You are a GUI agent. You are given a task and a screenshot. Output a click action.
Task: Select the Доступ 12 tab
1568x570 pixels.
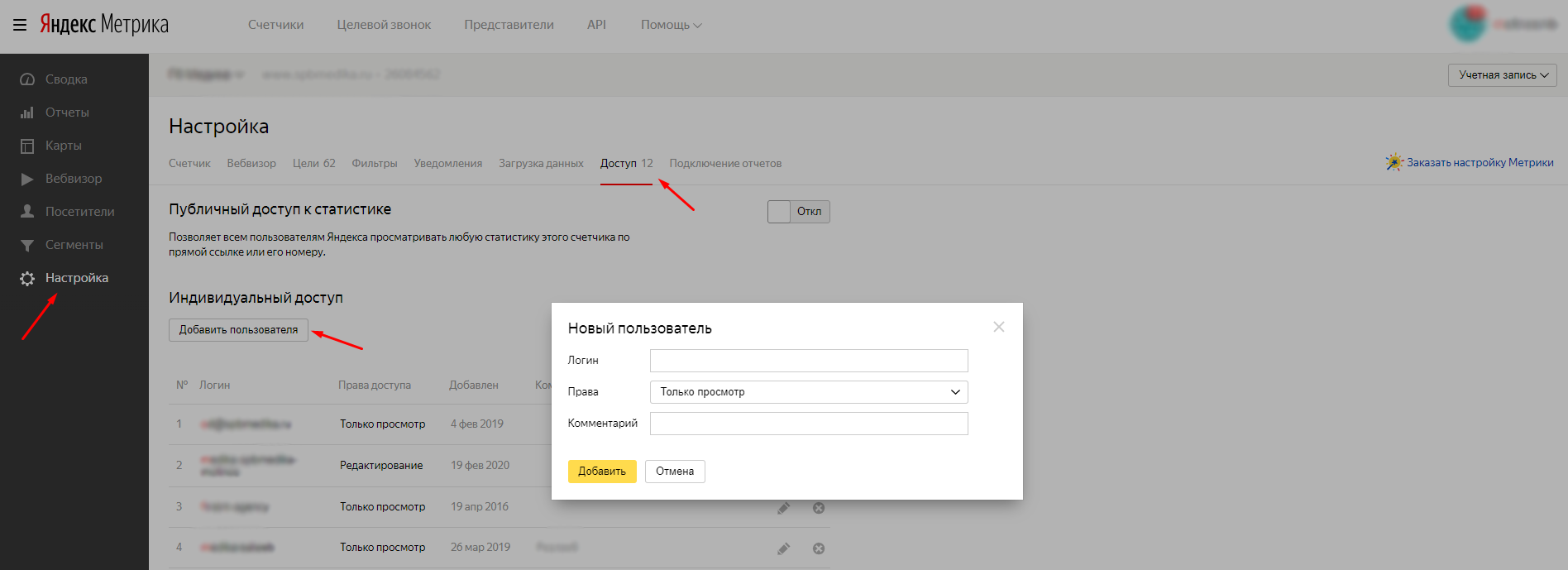pos(627,164)
